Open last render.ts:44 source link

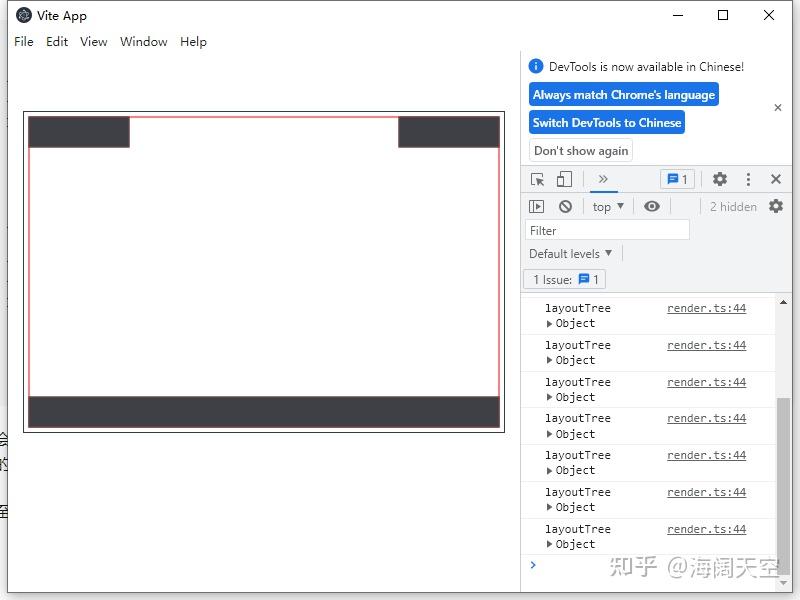706,530
